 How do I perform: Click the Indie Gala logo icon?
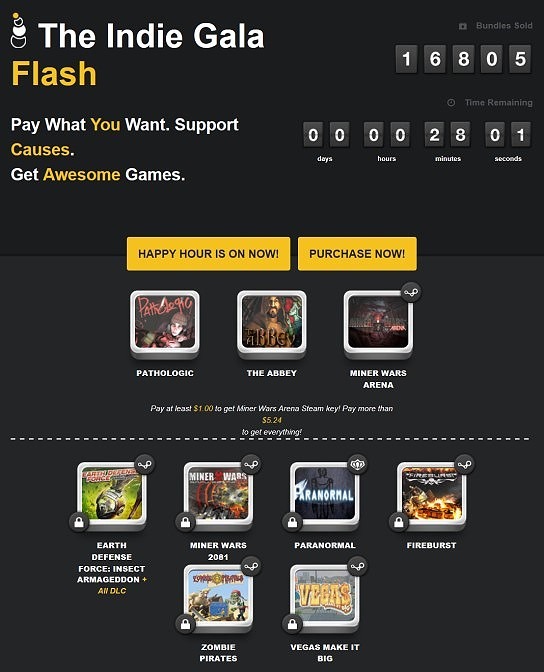tap(18, 30)
